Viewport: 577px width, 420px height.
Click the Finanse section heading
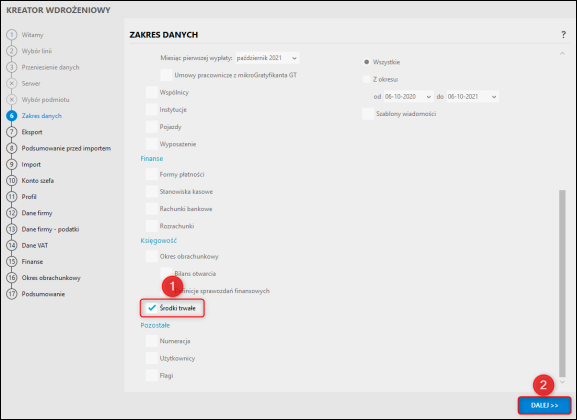(x=152, y=159)
